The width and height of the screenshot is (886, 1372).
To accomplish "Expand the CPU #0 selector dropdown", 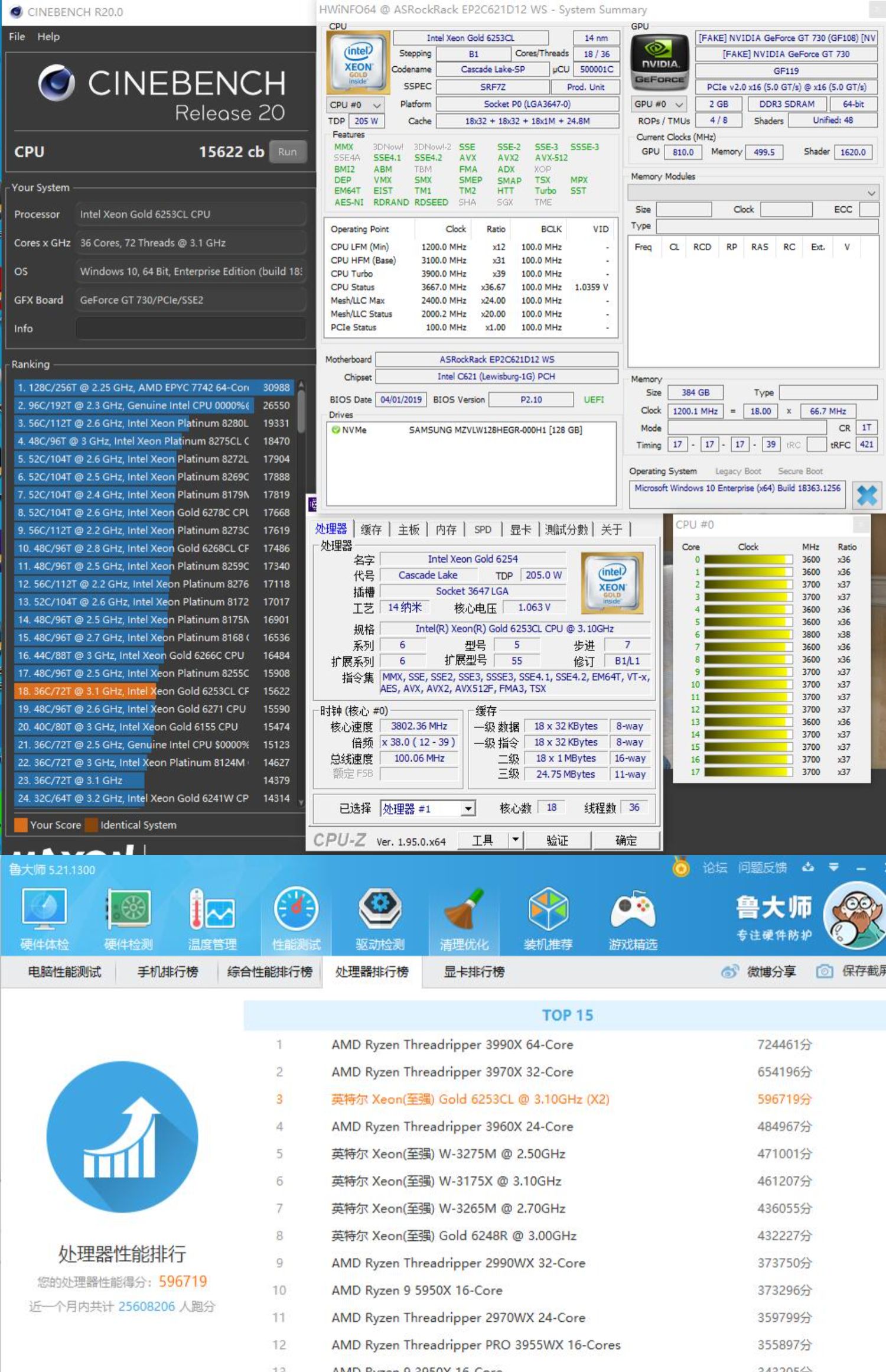I will click(x=356, y=105).
